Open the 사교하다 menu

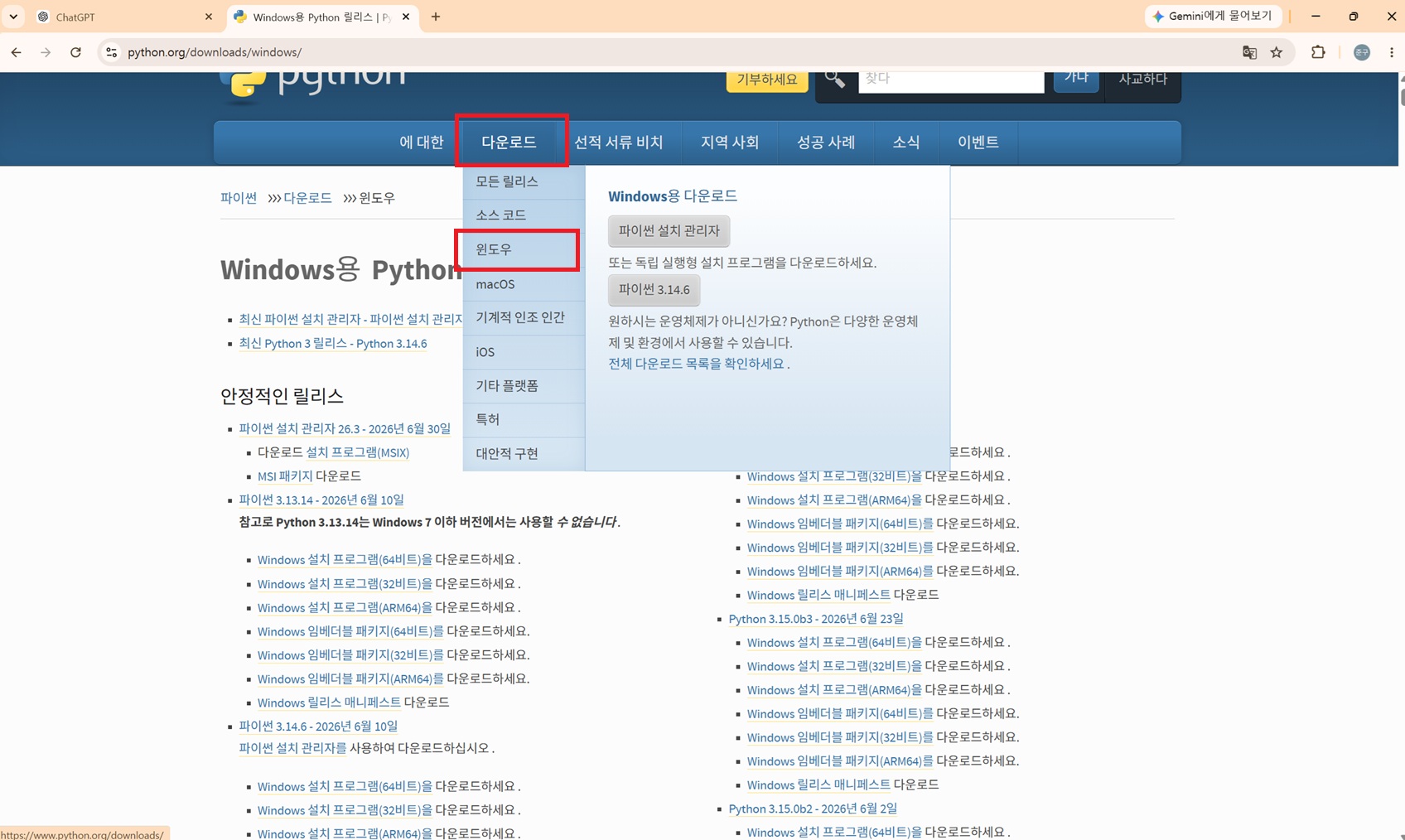[1142, 80]
